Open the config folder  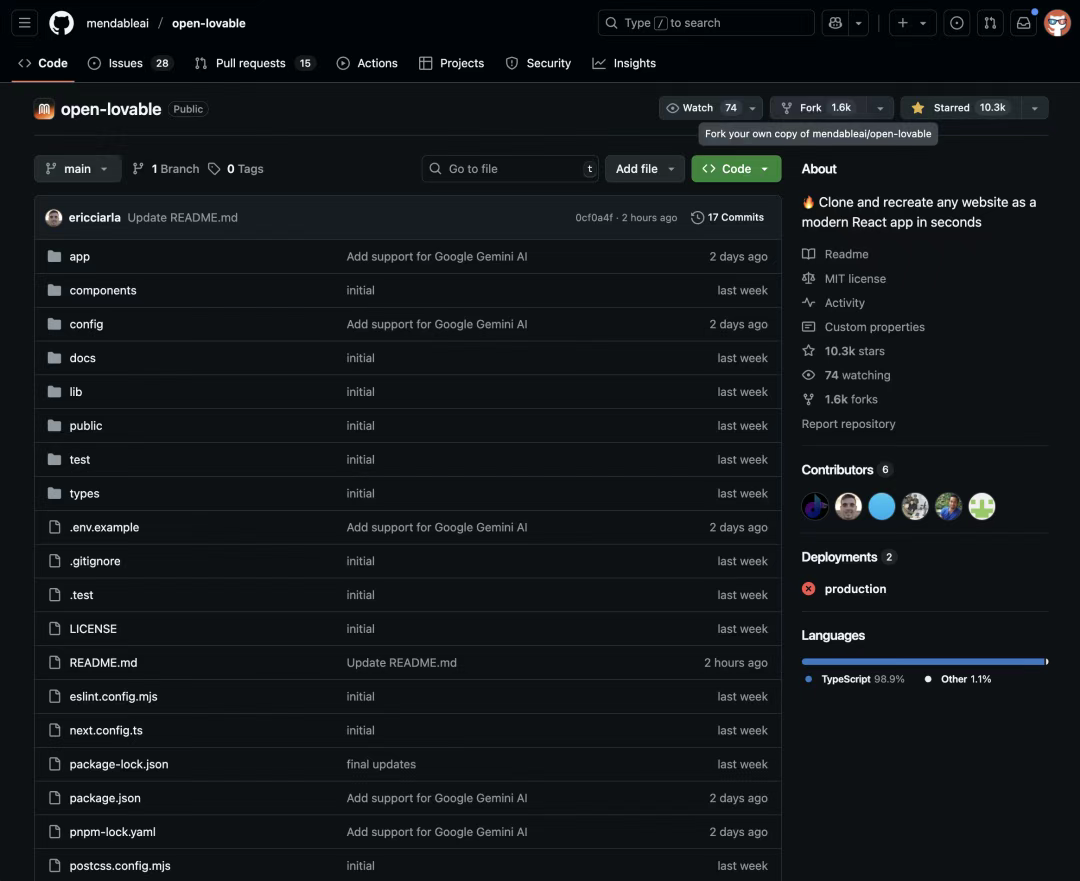coord(86,324)
